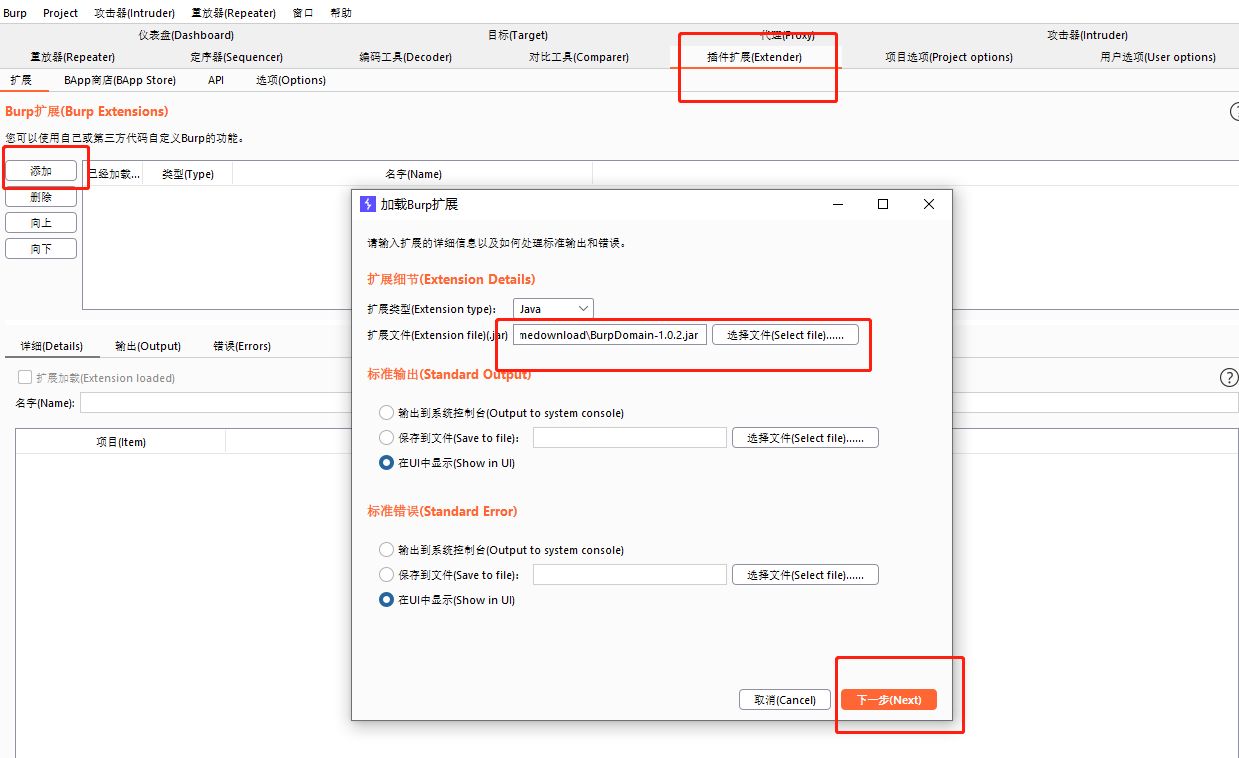Image resolution: width=1239 pixels, height=758 pixels.
Task: Maximize the Load Burp Extension dialog
Action: [x=883, y=204]
